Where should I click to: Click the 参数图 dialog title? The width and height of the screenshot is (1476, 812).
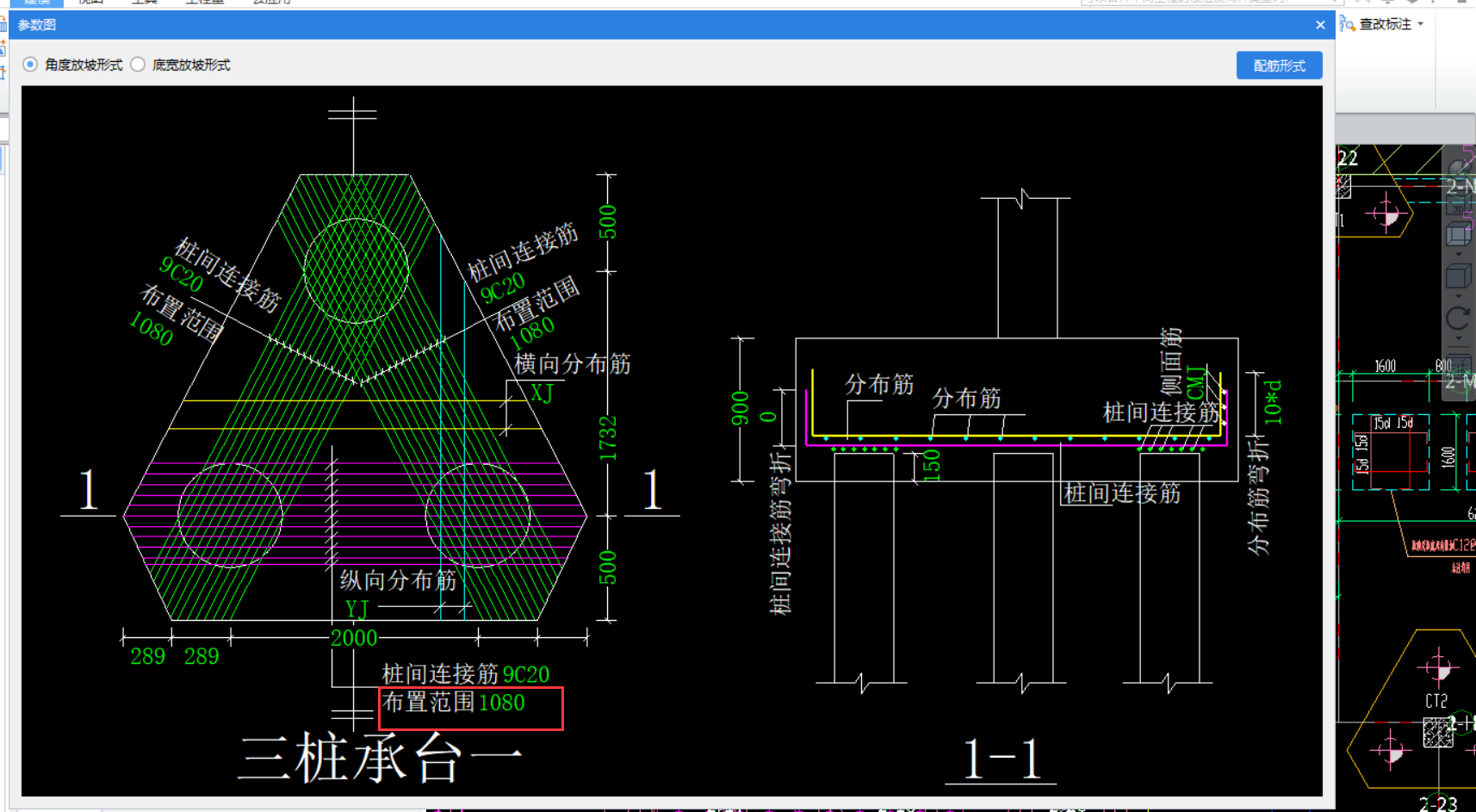[37, 25]
